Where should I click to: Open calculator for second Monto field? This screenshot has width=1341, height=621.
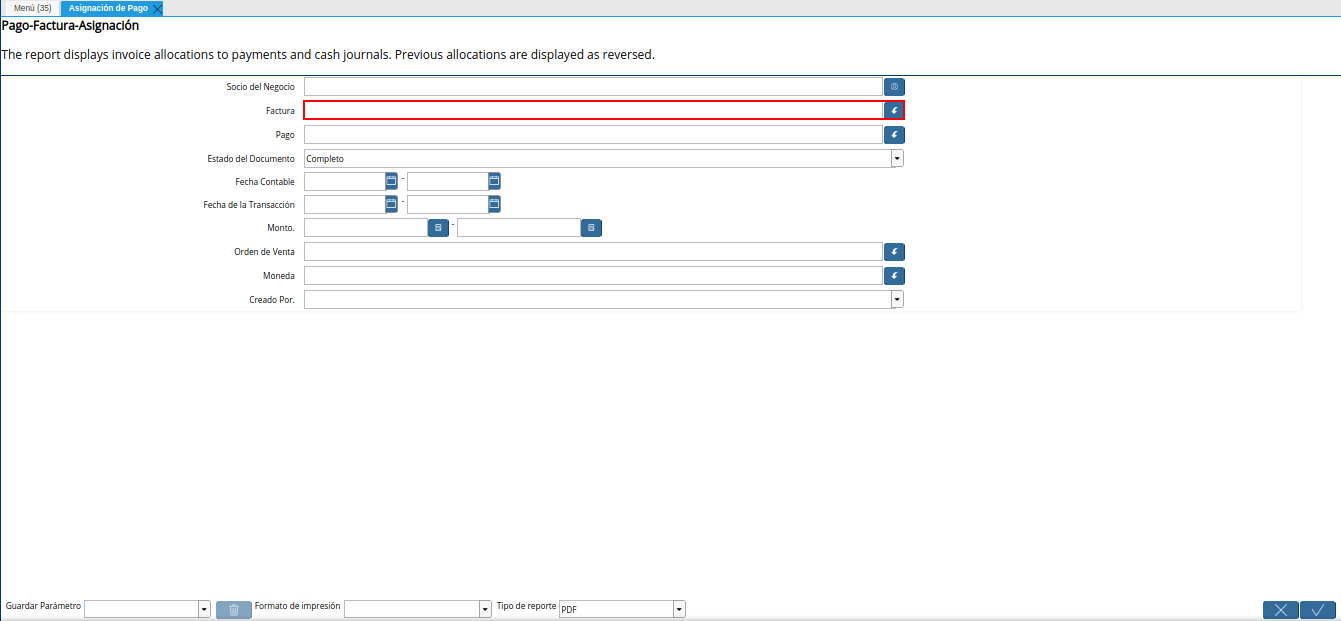[591, 228]
